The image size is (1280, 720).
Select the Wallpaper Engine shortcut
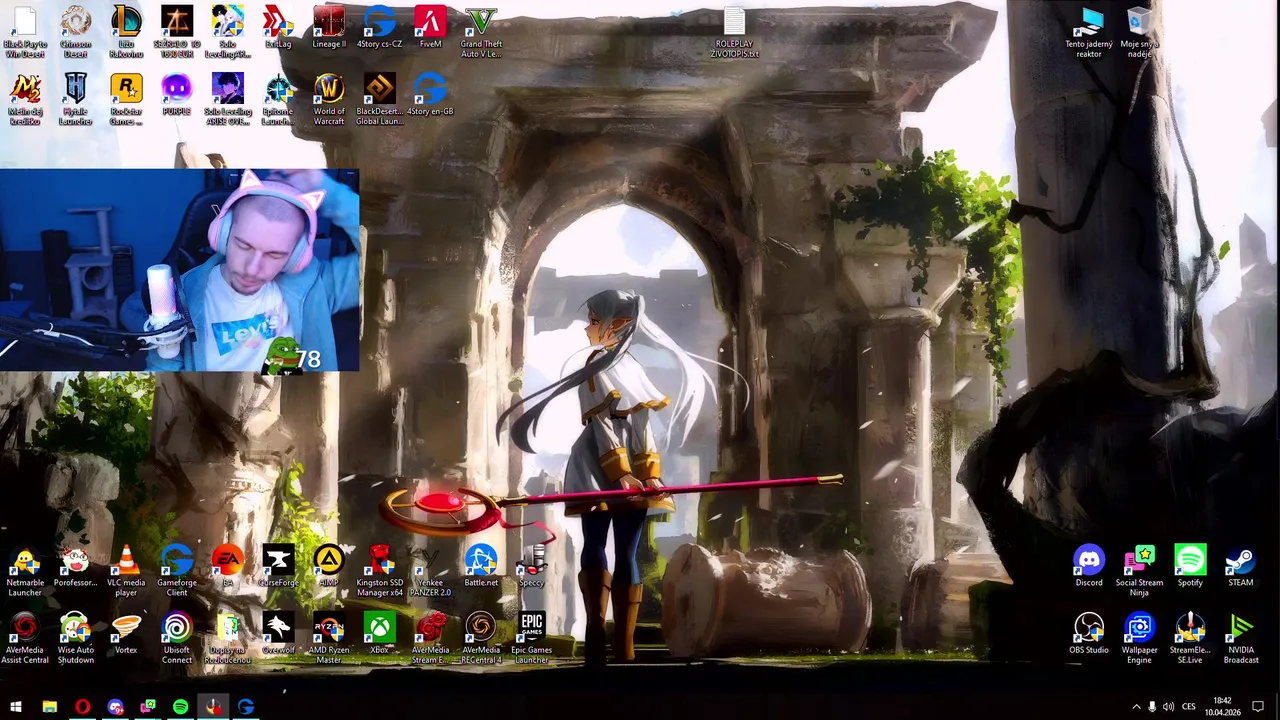click(x=1139, y=639)
